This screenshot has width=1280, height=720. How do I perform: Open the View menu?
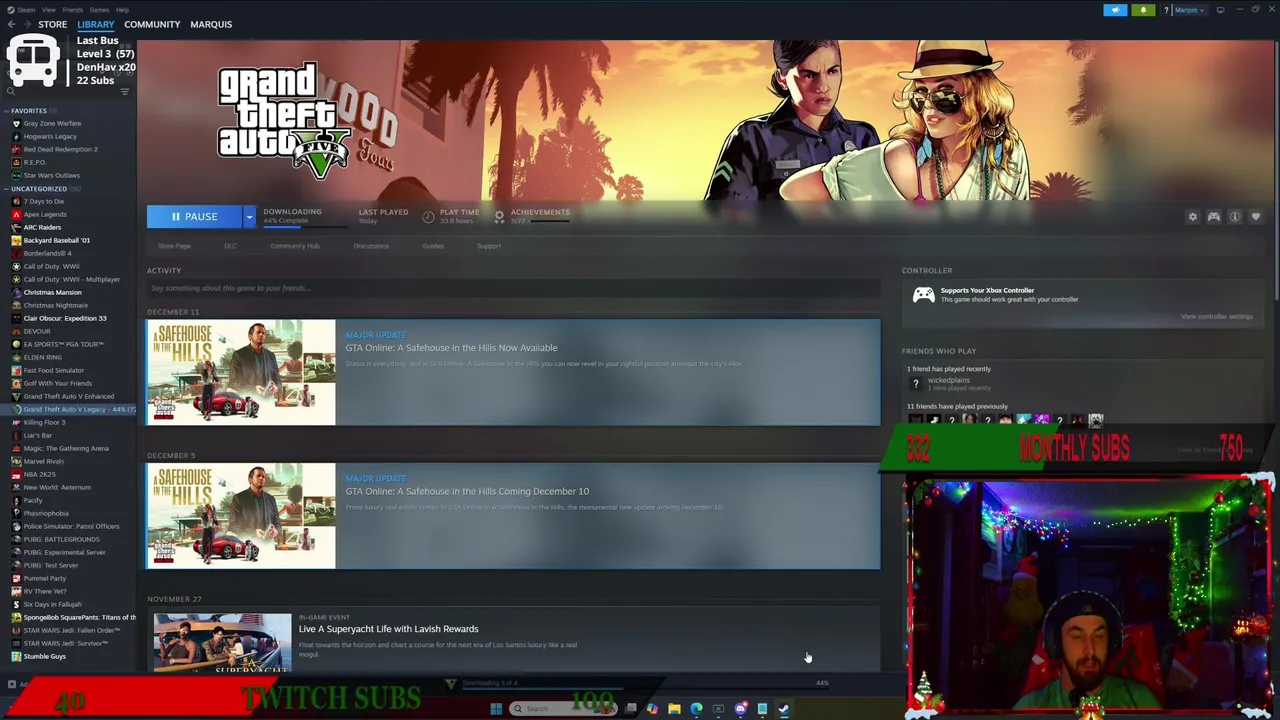pos(48,10)
